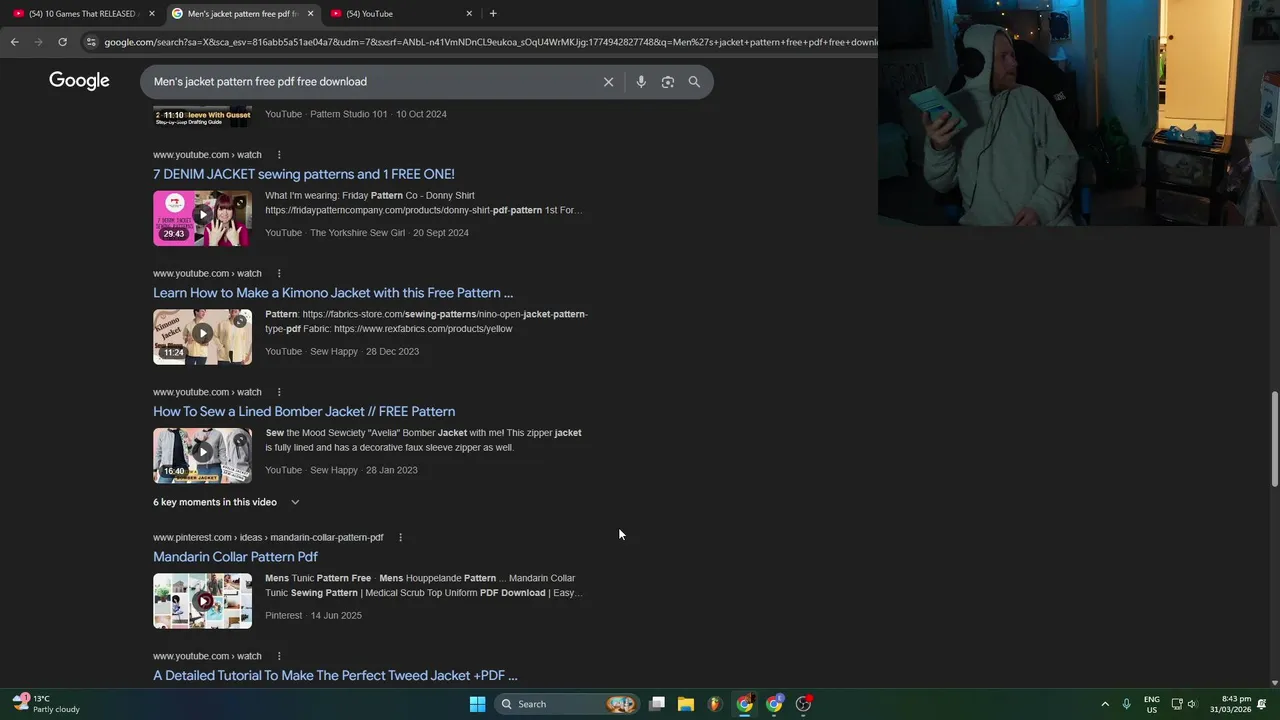
Task: Open How To Sew a Lined Bomber Jacket link
Action: [x=304, y=411]
